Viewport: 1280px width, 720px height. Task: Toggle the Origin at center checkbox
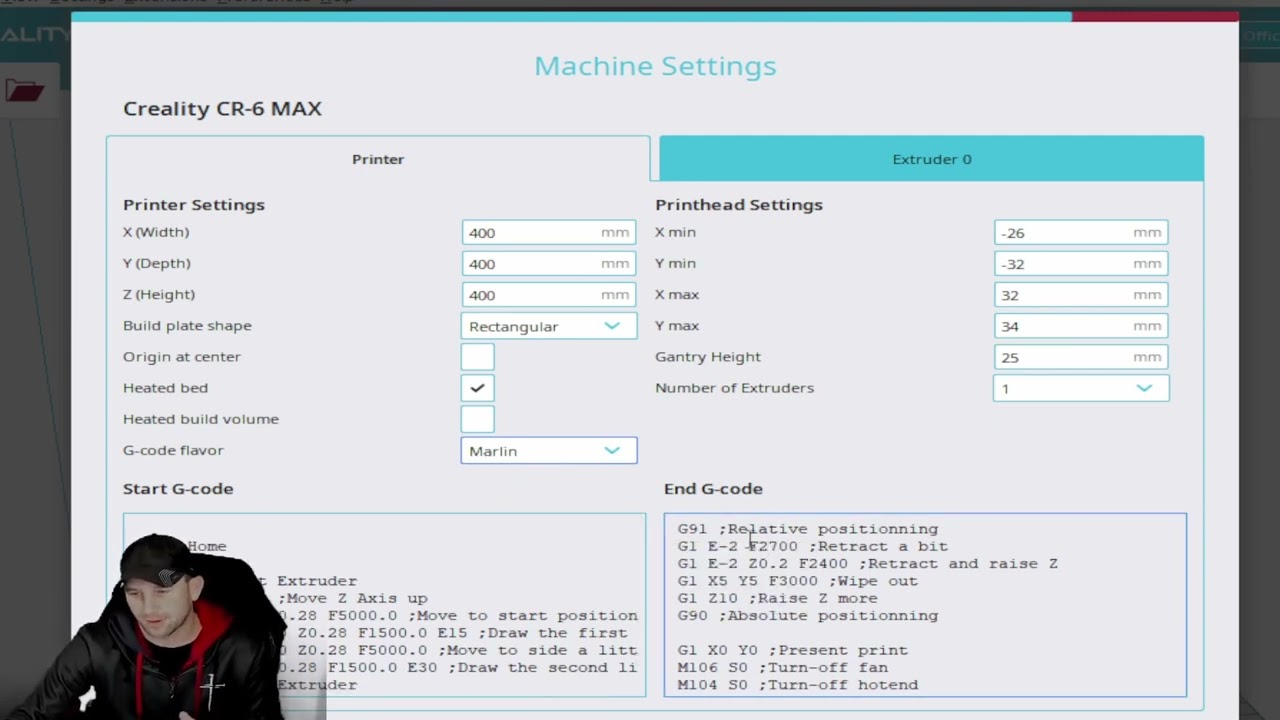(477, 357)
